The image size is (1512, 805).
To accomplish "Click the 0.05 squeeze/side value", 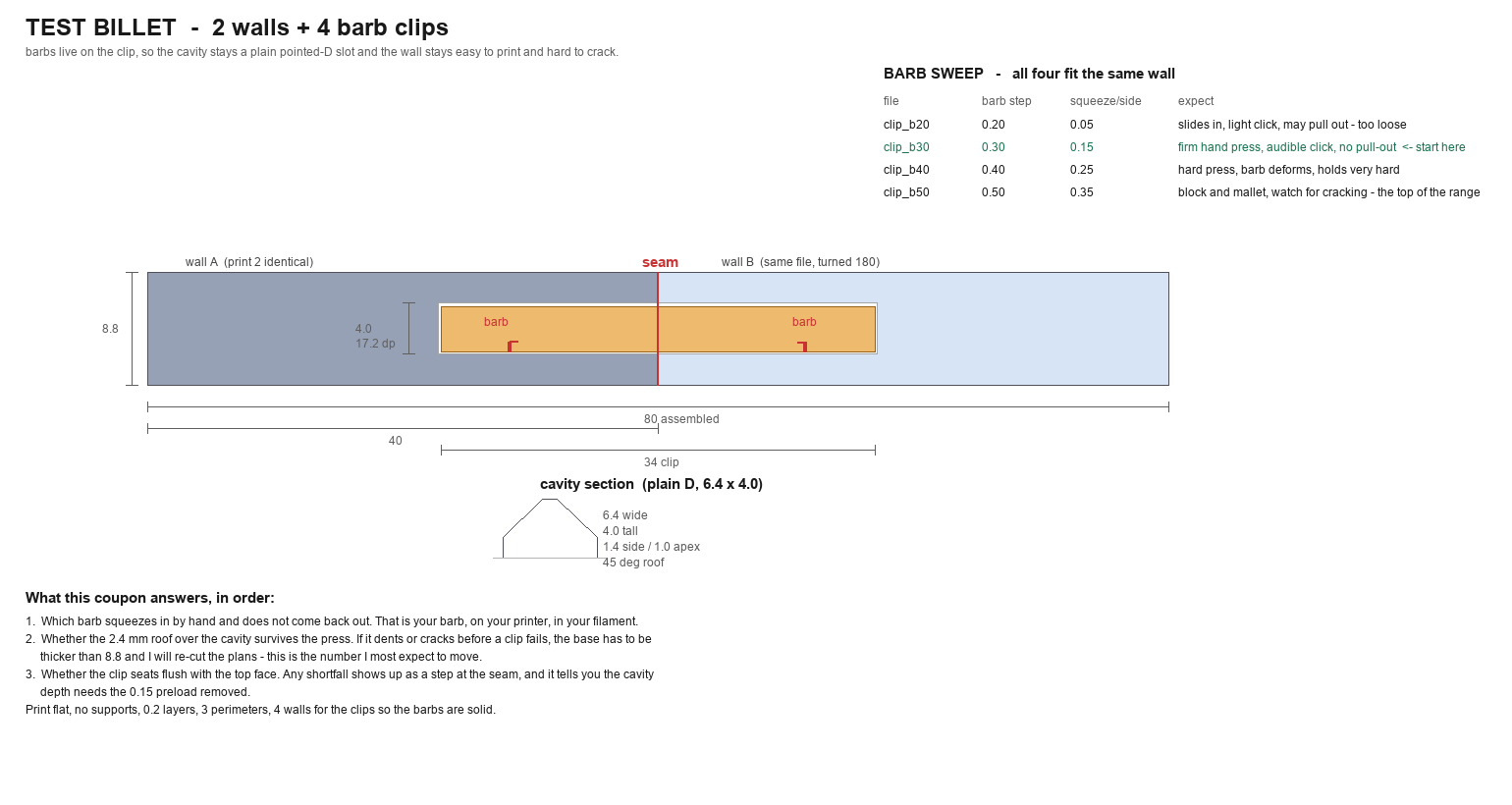I will click(x=1082, y=125).
